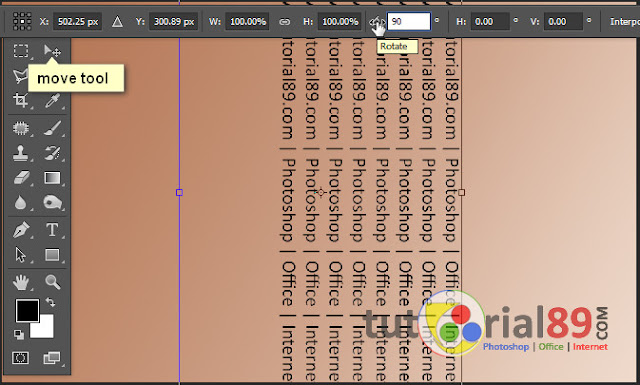Image resolution: width=640 pixels, height=385 pixels.
Task: Select the Zoom tool
Action: click(53, 282)
